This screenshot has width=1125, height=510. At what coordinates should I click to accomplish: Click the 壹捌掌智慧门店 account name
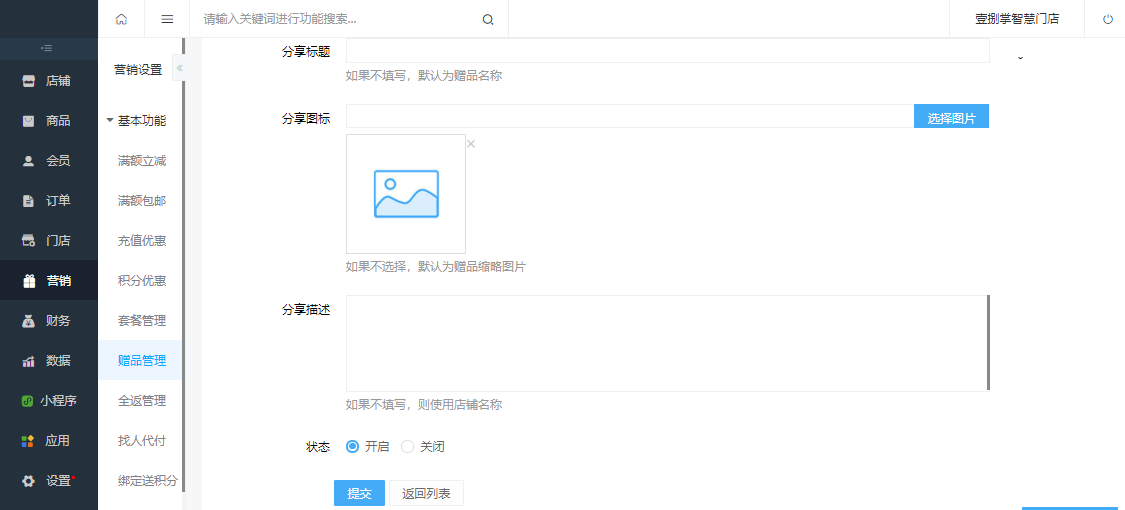coord(1017,19)
